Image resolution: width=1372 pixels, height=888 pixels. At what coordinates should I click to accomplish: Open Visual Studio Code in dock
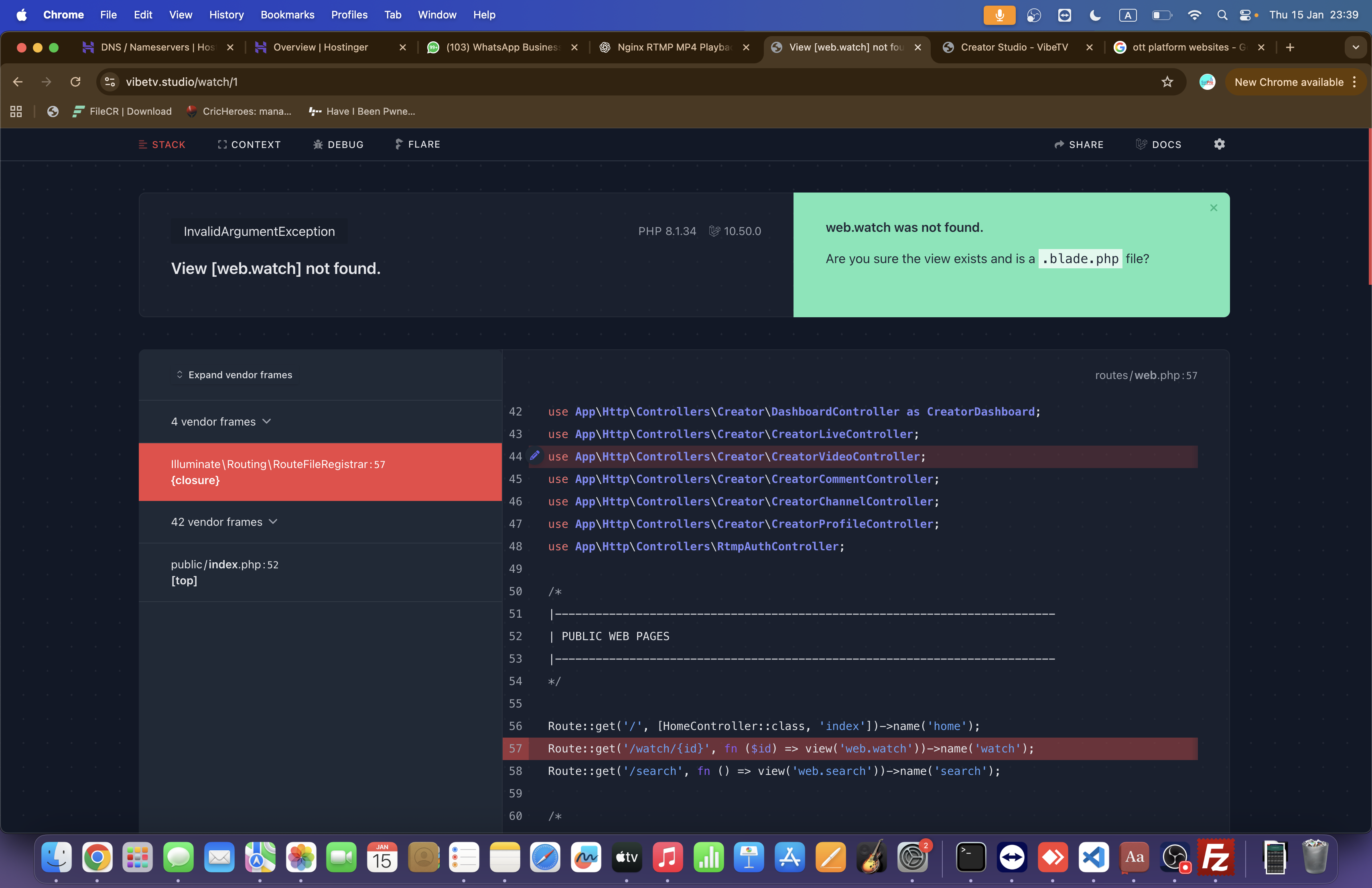point(1093,858)
